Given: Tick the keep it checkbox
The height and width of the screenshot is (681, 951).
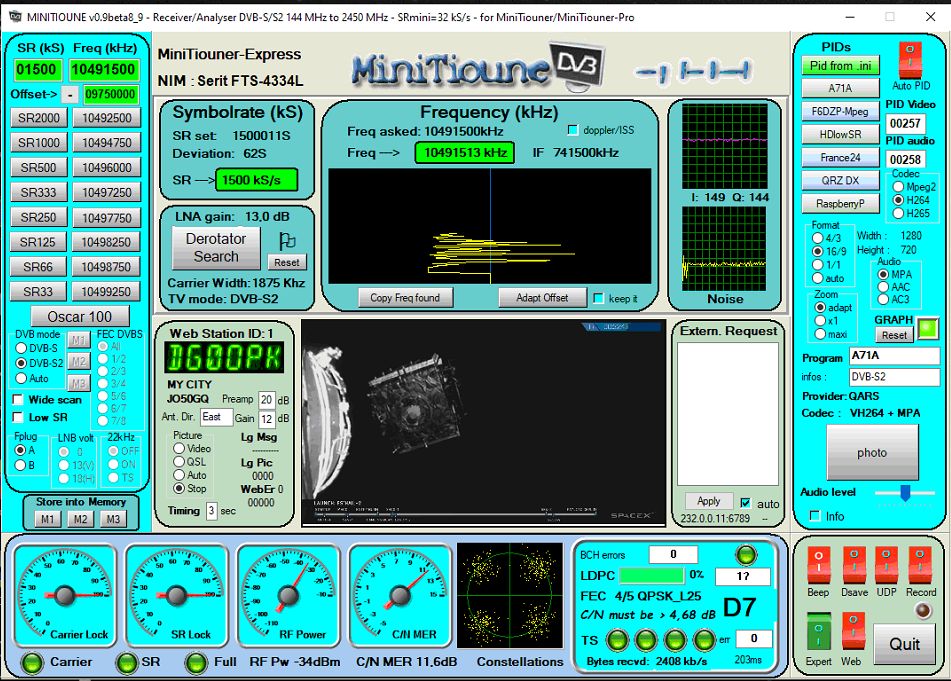Looking at the screenshot, I should (599, 298).
